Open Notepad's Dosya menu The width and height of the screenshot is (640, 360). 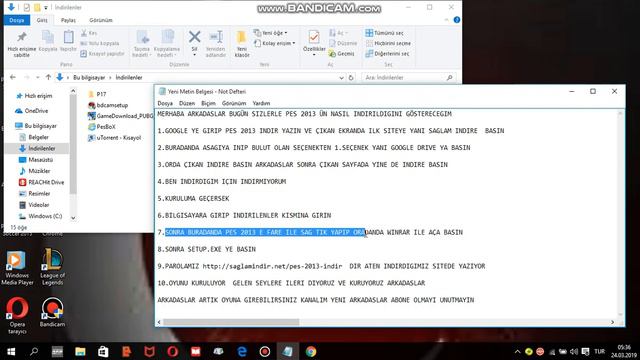(165, 103)
